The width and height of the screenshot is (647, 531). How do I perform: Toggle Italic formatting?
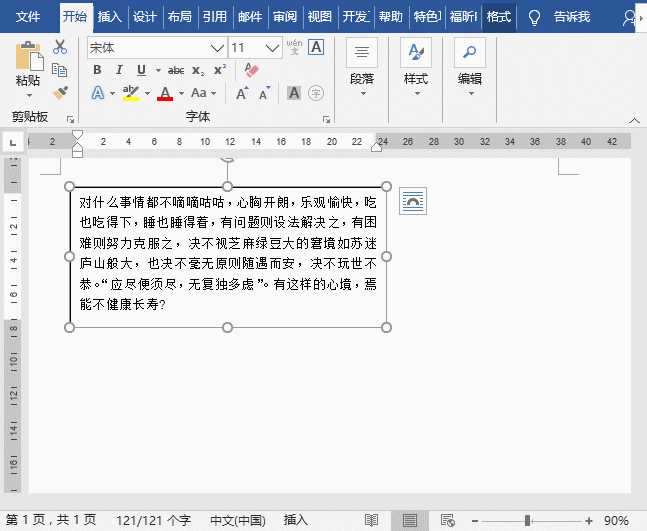(119, 70)
